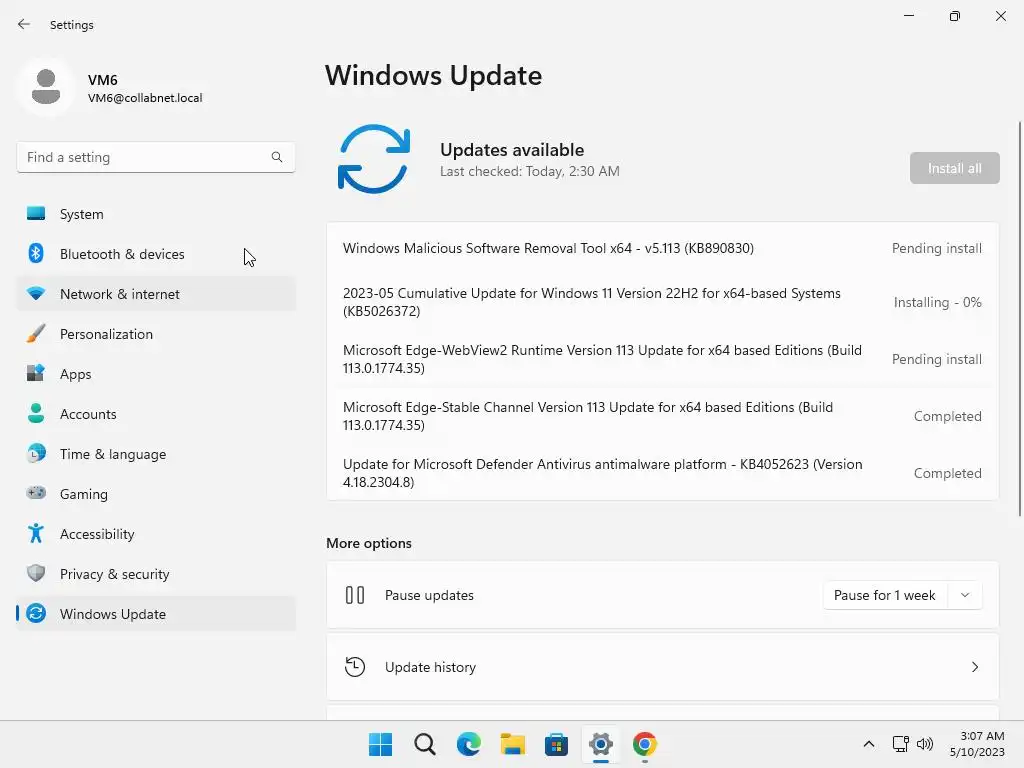Click the Malicious Software Removal Tool update row

click(x=662, y=248)
